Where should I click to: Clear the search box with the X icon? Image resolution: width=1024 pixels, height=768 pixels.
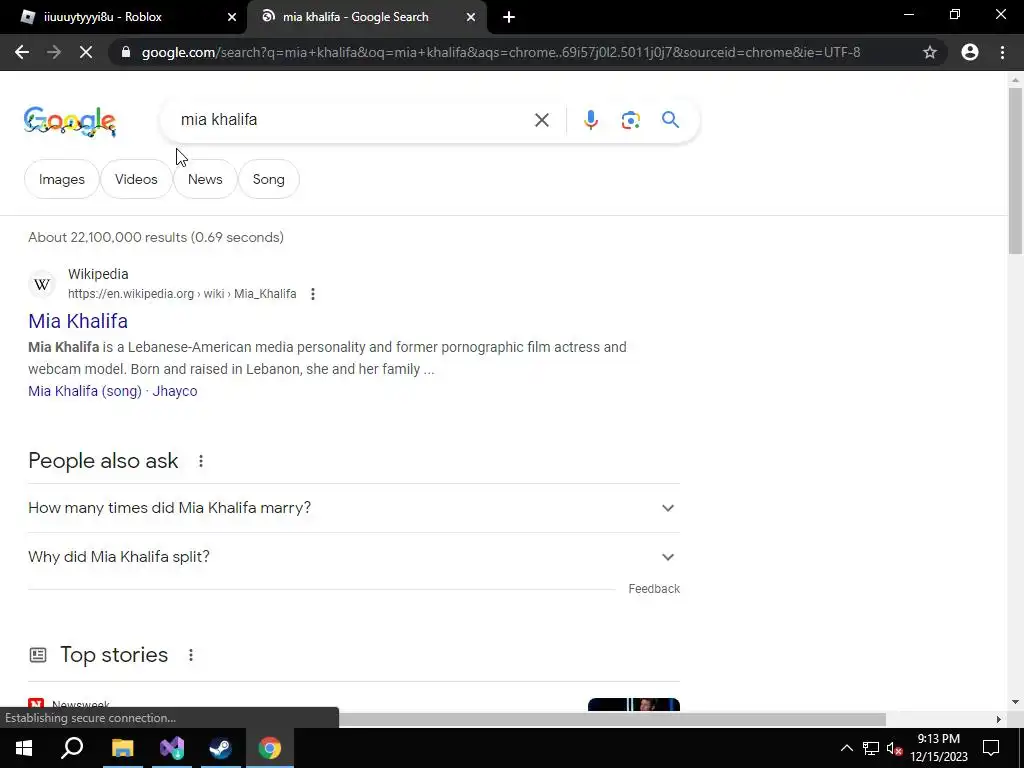(x=541, y=120)
